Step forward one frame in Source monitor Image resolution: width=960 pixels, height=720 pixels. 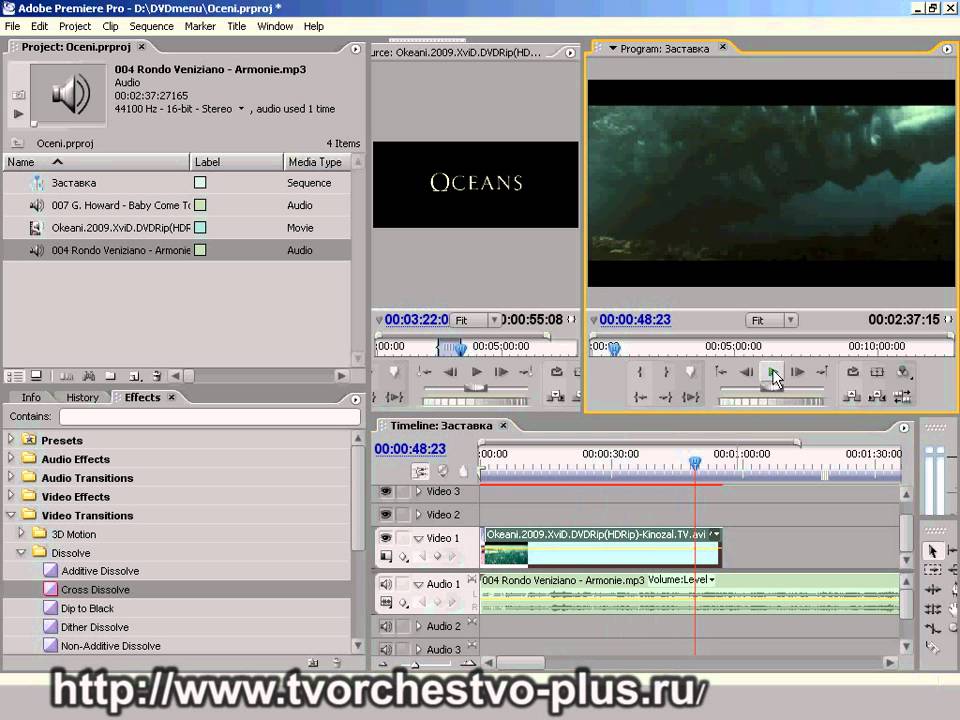[x=501, y=372]
